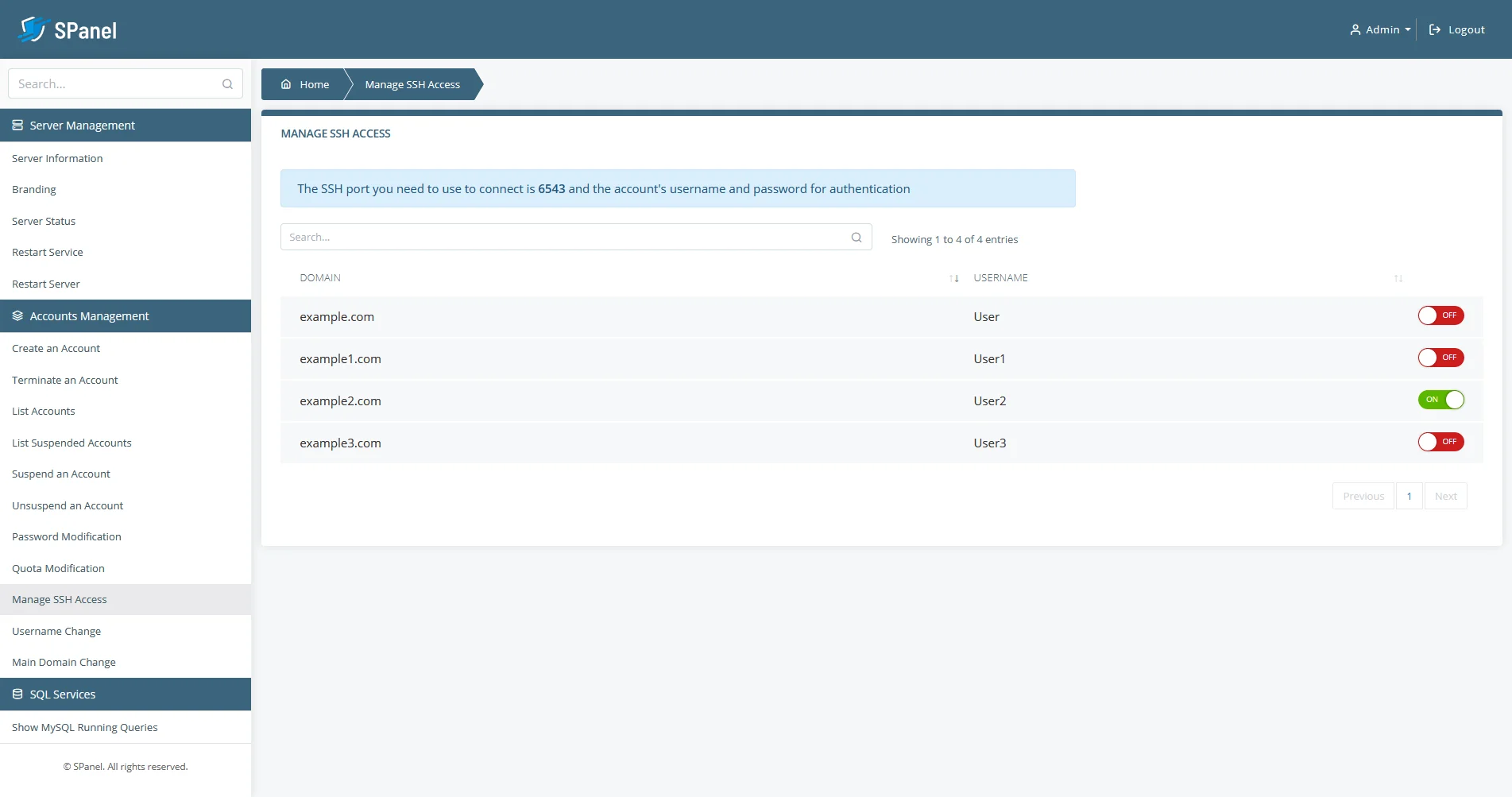Click the Logout icon
This screenshot has height=797, width=1512.
[x=1435, y=29]
